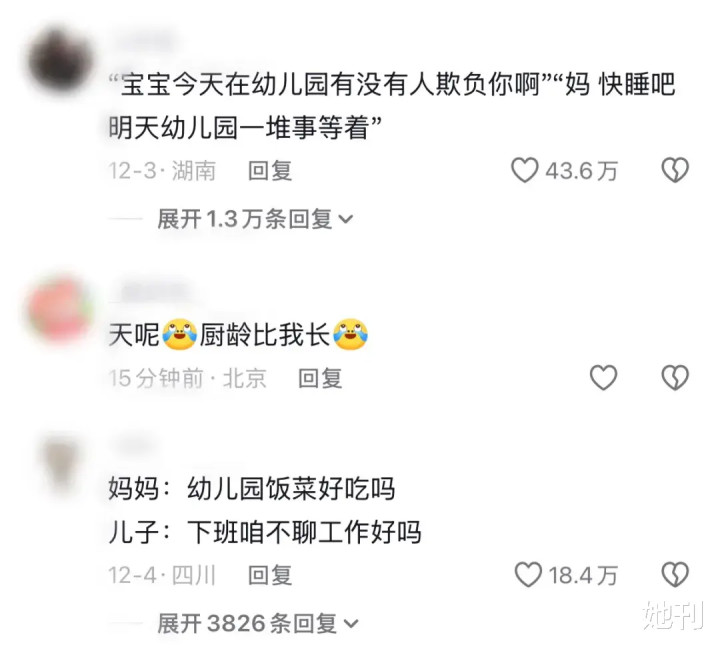Image resolution: width=720 pixels, height=651 pixels.
Task: Select the 天呢厨龄比我长 comment text
Action: tap(238, 334)
